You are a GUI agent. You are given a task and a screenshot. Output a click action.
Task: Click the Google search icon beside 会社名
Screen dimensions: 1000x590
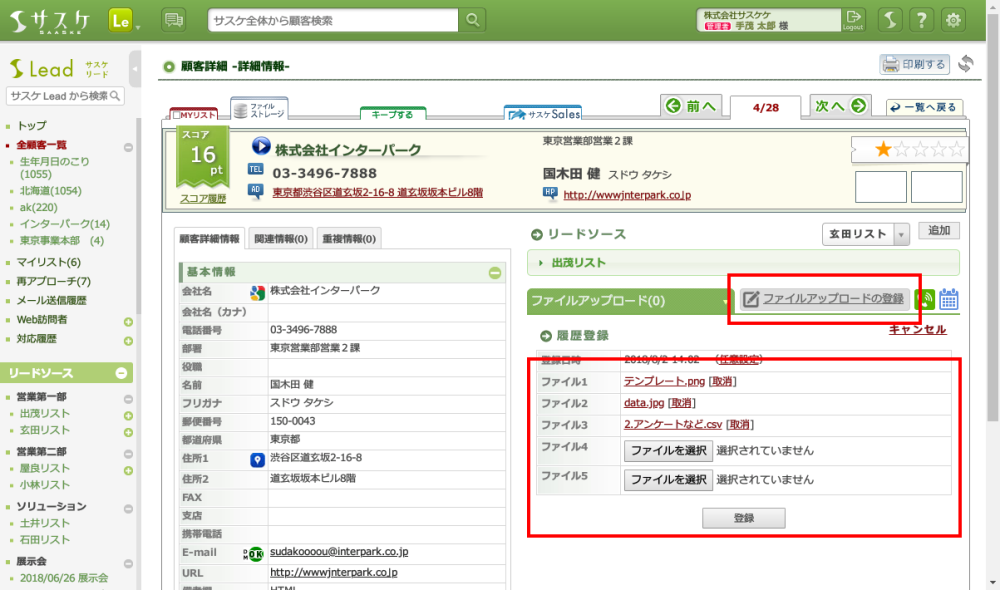click(257, 292)
